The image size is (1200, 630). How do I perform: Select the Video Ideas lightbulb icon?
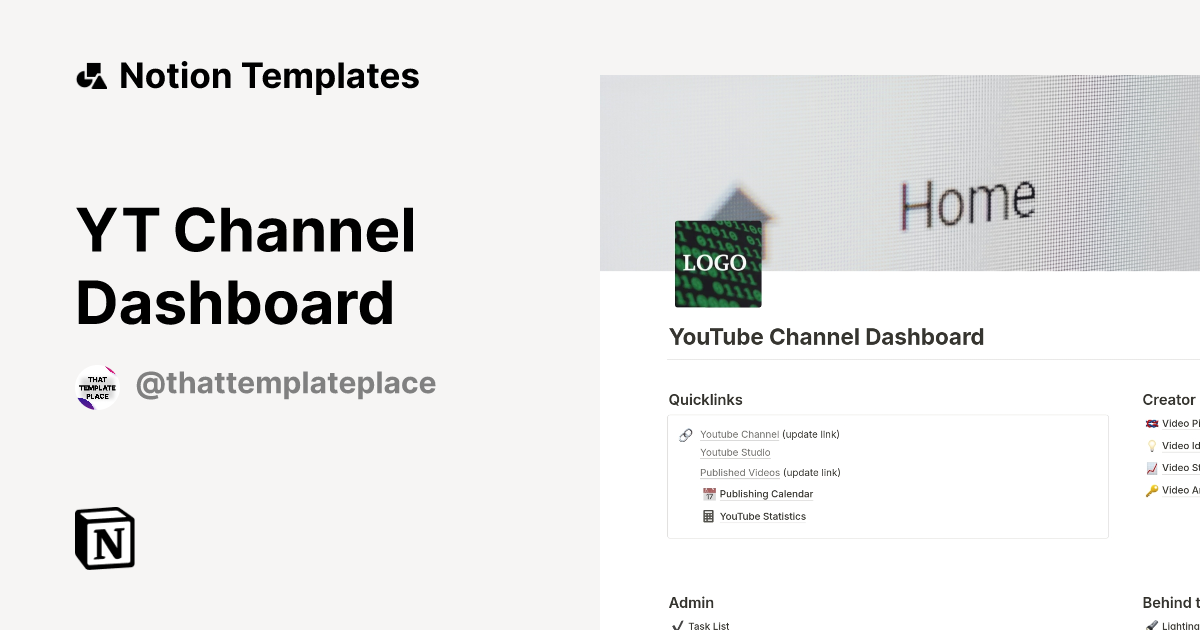click(1152, 445)
